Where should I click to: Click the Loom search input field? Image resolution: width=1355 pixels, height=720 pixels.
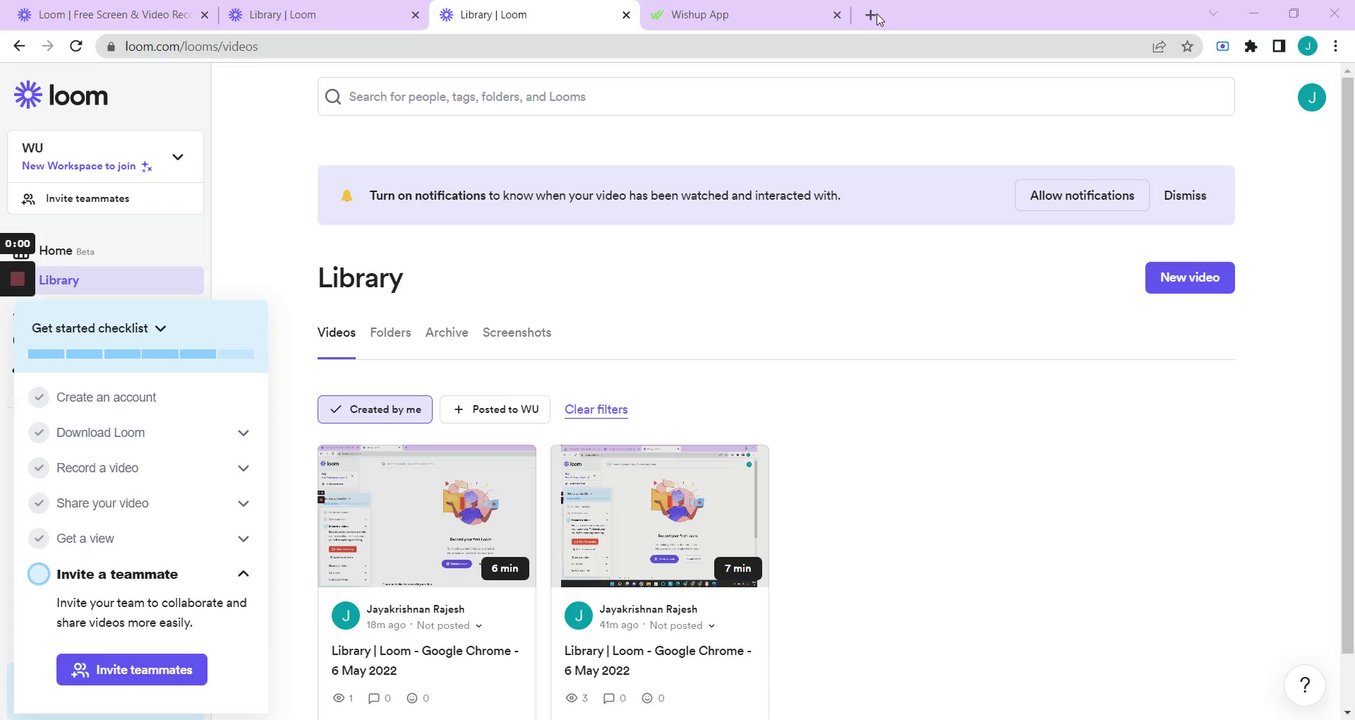[x=776, y=97]
